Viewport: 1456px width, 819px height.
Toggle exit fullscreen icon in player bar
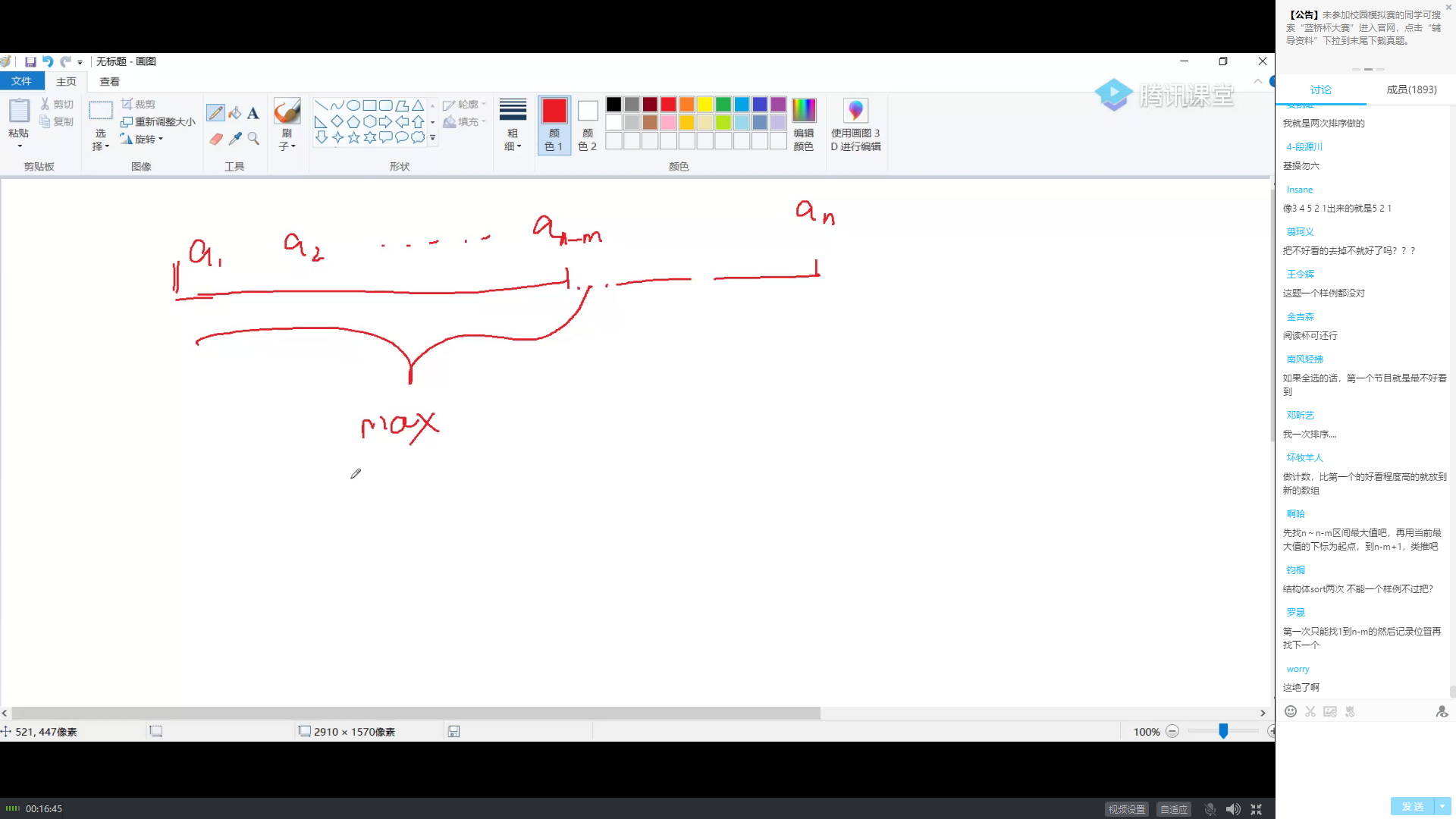point(1257,809)
